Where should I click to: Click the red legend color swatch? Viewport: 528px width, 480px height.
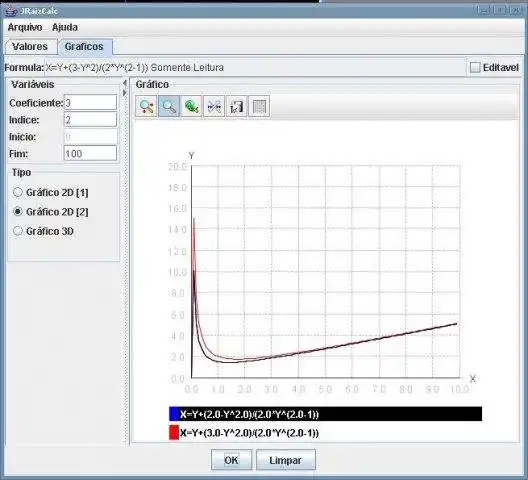[x=174, y=433]
